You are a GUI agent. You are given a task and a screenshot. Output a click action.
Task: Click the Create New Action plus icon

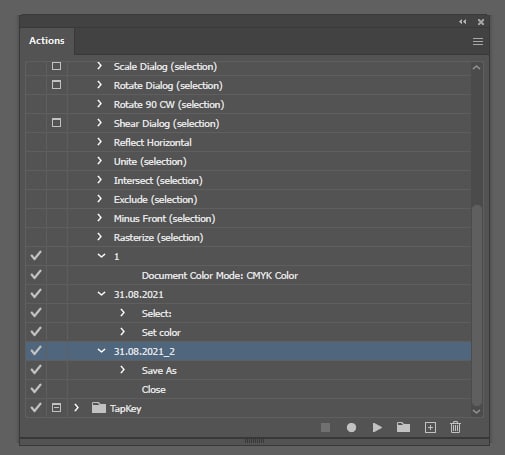pos(430,427)
